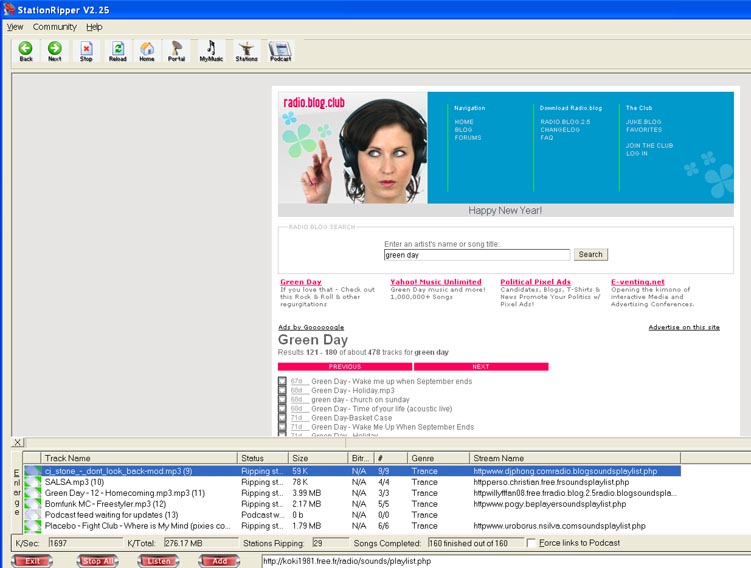The image size is (751, 568).
Task: Click the playlist URL input field
Action: 506,561
